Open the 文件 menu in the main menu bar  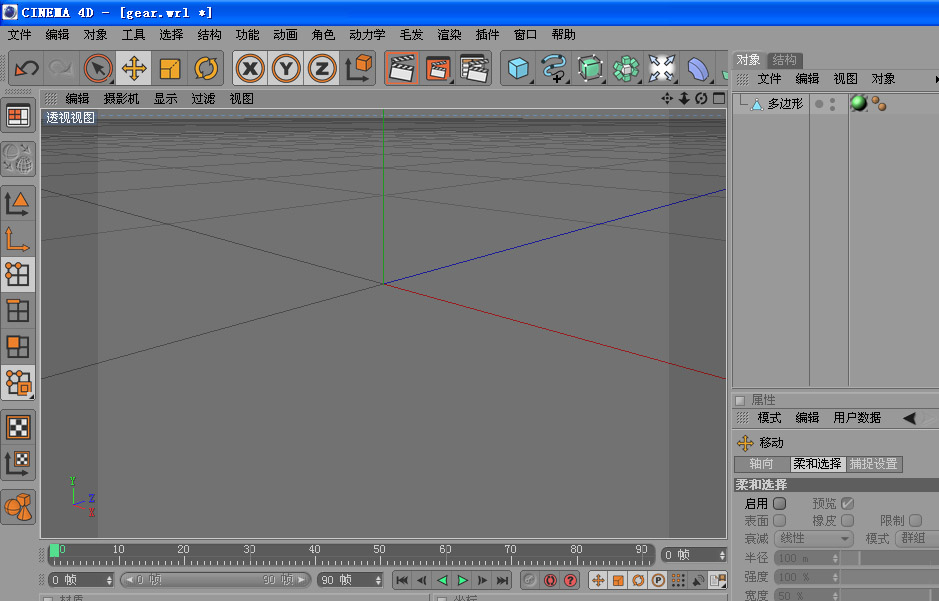pos(19,35)
